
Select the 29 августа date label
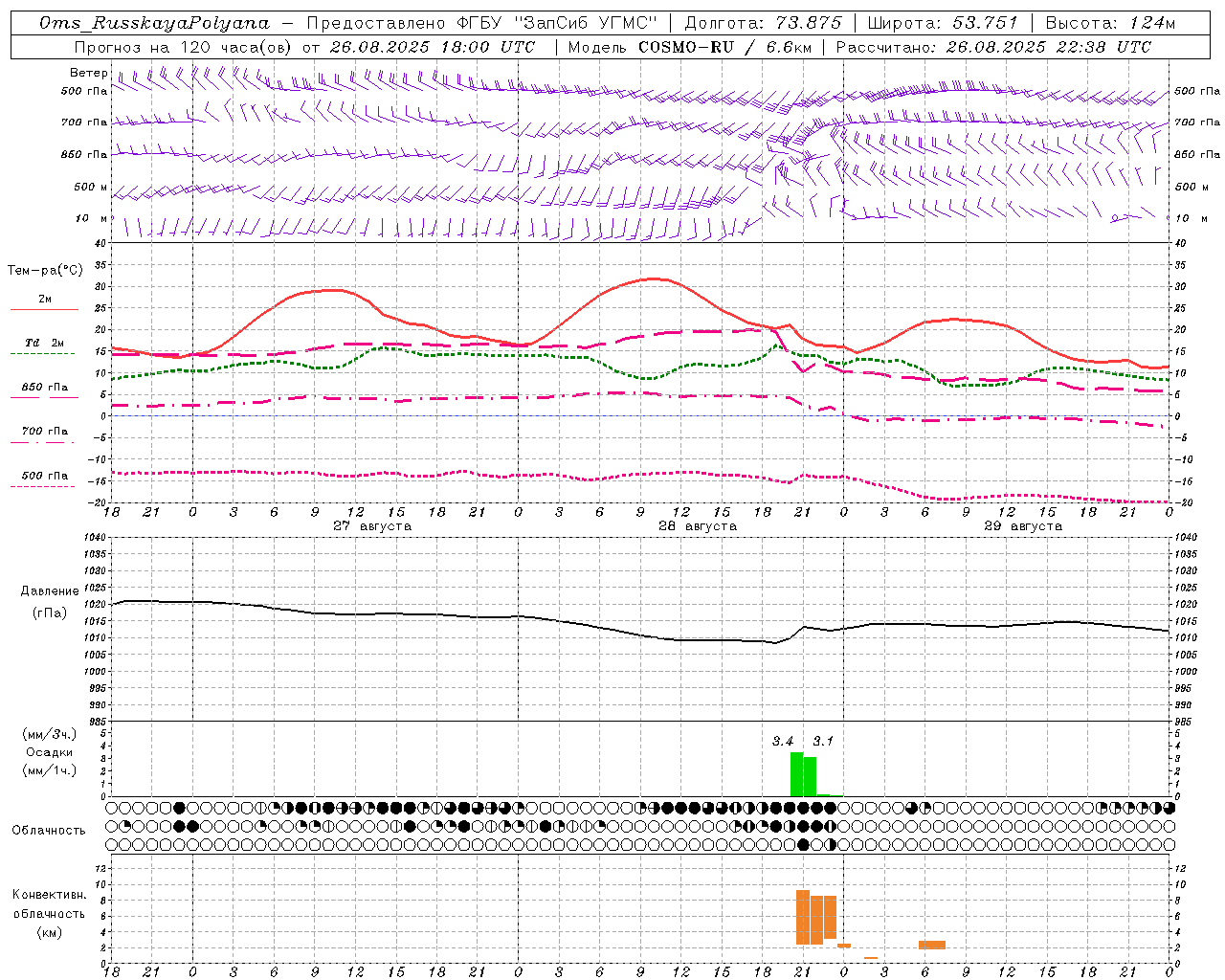click(1023, 526)
